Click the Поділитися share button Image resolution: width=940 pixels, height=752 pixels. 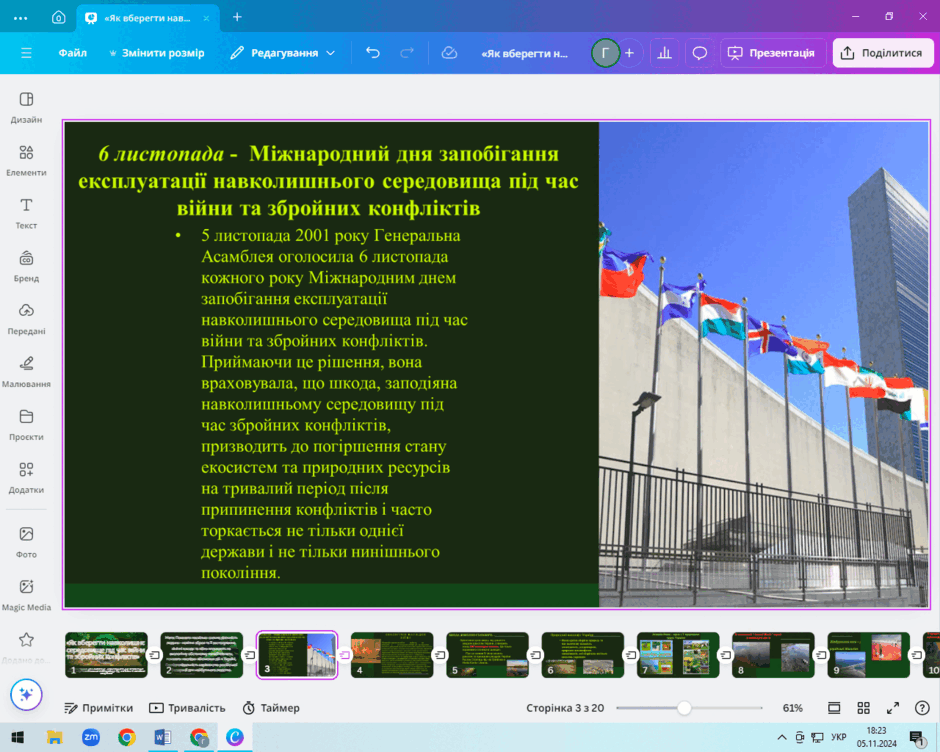tap(883, 53)
